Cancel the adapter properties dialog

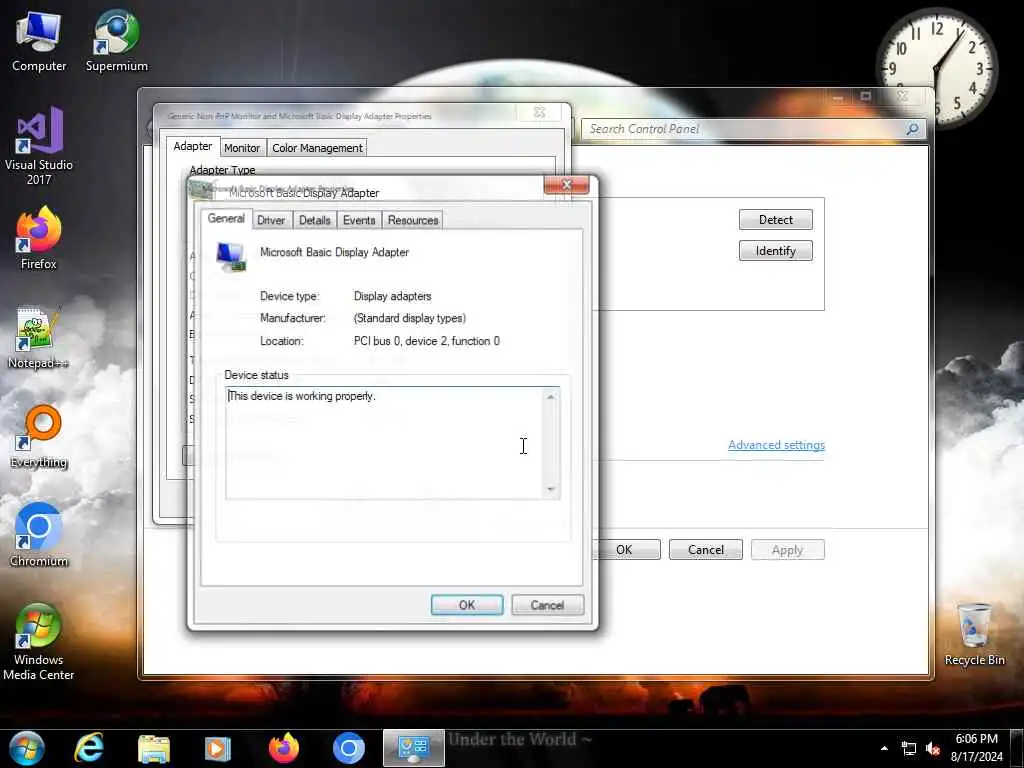click(547, 605)
